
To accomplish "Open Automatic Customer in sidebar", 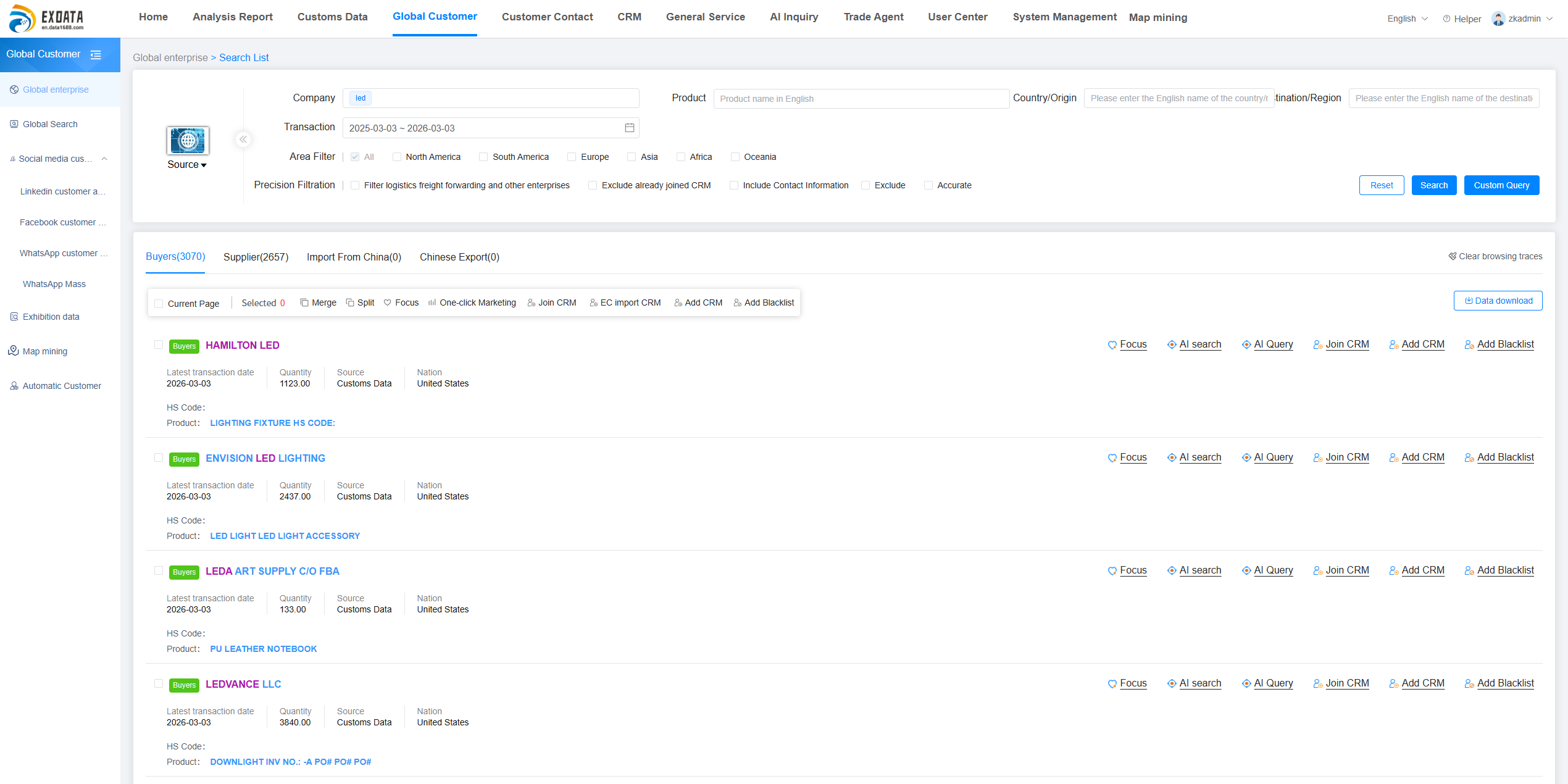I will coord(61,385).
